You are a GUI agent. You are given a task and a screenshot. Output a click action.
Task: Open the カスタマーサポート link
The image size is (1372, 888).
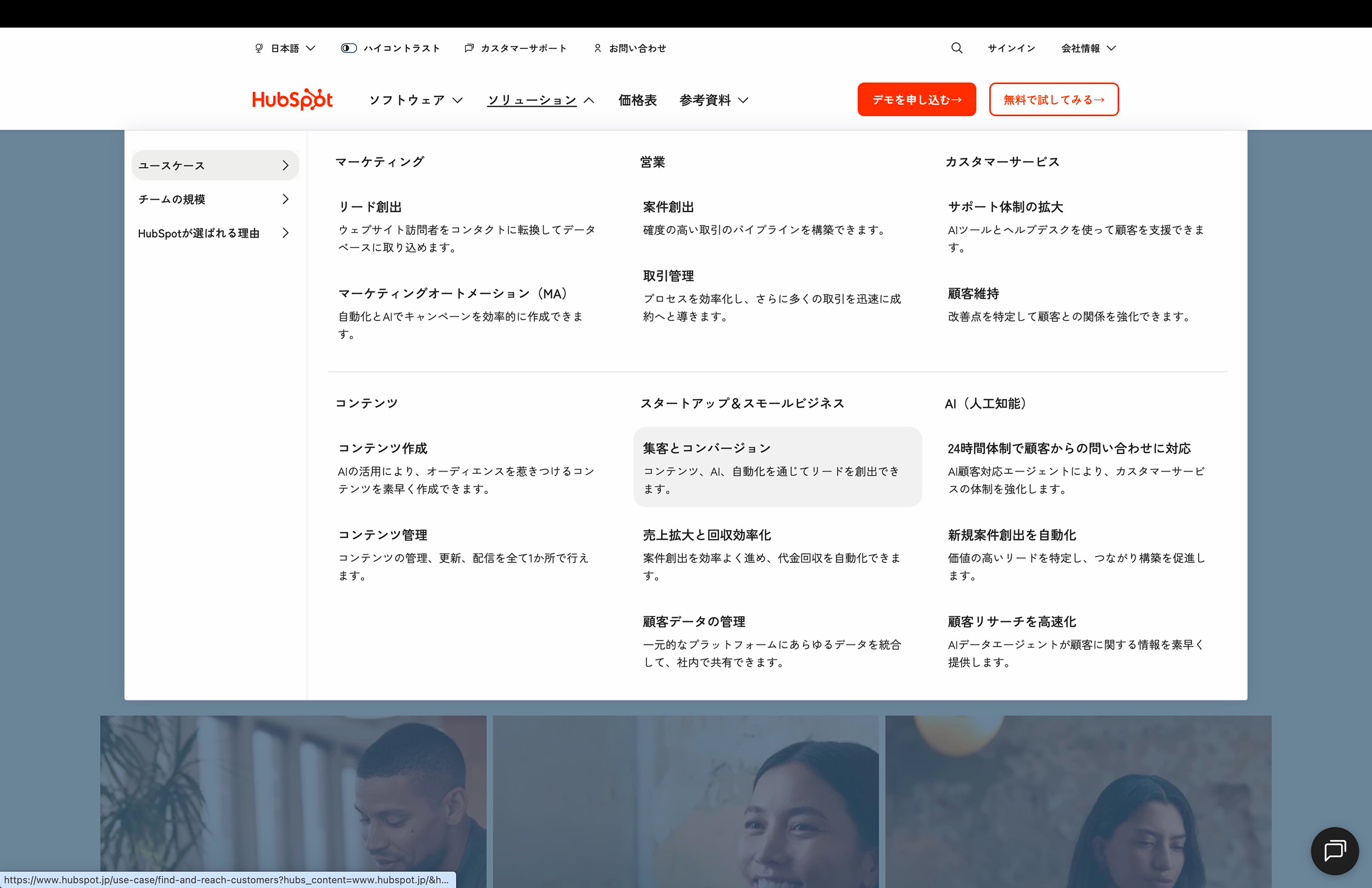tap(523, 48)
